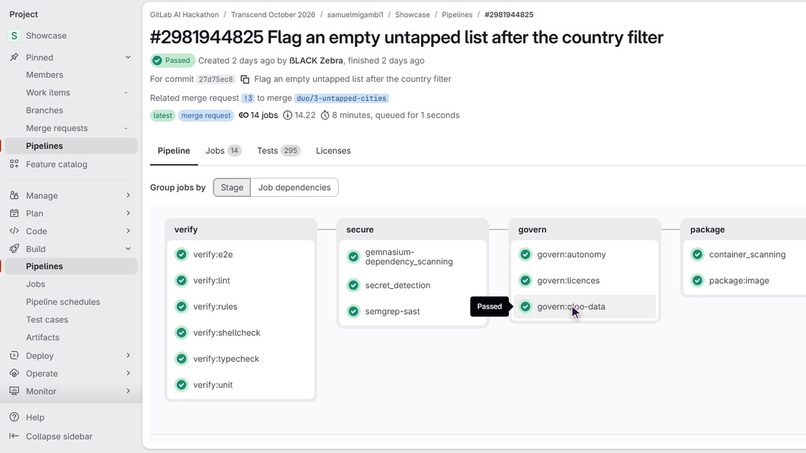This screenshot has height=453, width=806.
Task: Go to GitLab AI Hackathon breadcrumb
Action: click(184, 14)
